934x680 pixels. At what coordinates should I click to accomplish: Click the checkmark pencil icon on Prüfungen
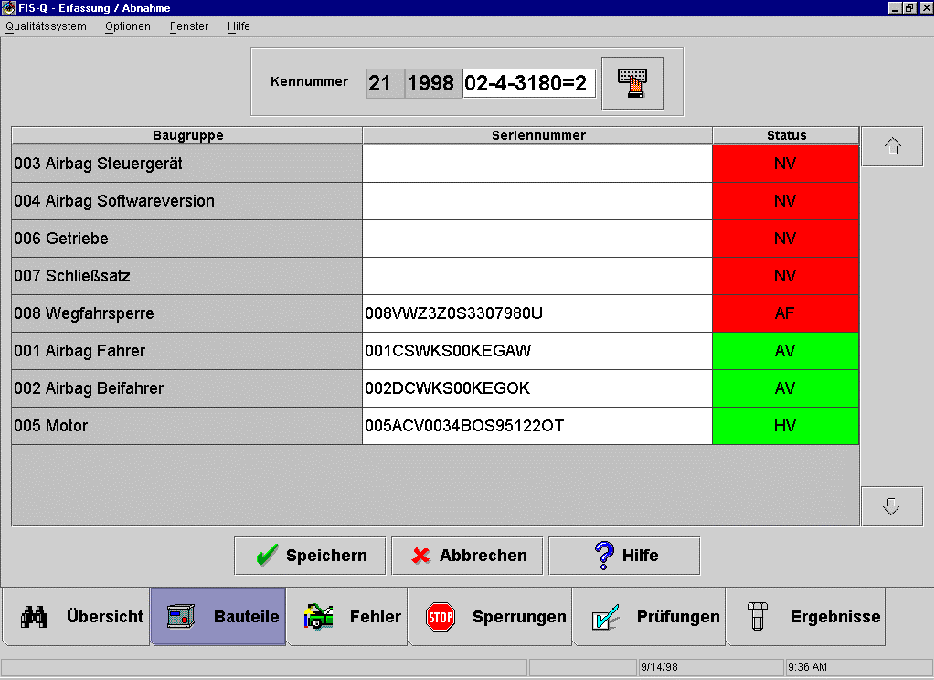tap(605, 616)
